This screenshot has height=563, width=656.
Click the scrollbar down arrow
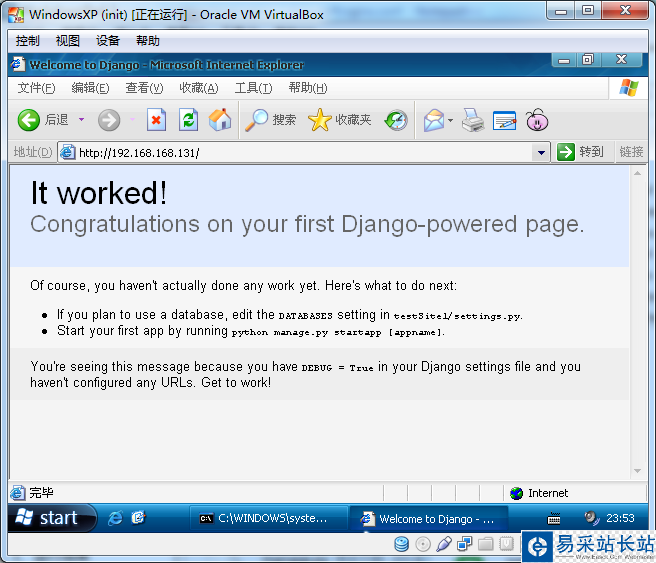pos(637,471)
